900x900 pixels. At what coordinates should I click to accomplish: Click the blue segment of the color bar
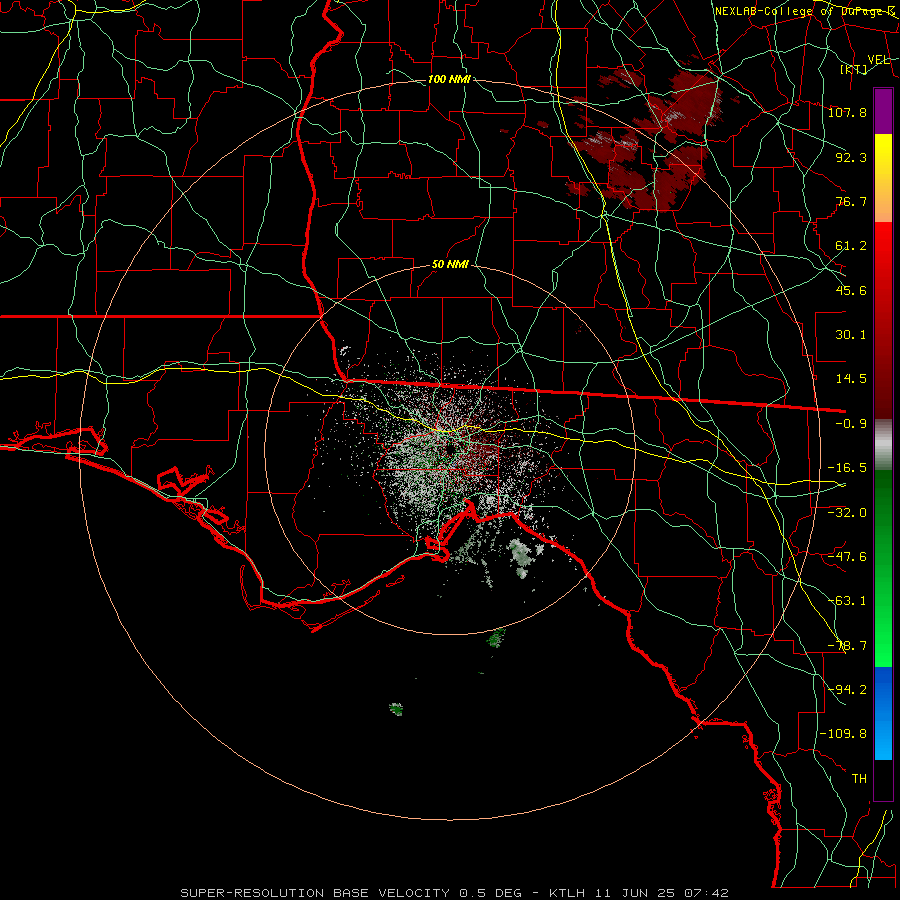(x=883, y=713)
